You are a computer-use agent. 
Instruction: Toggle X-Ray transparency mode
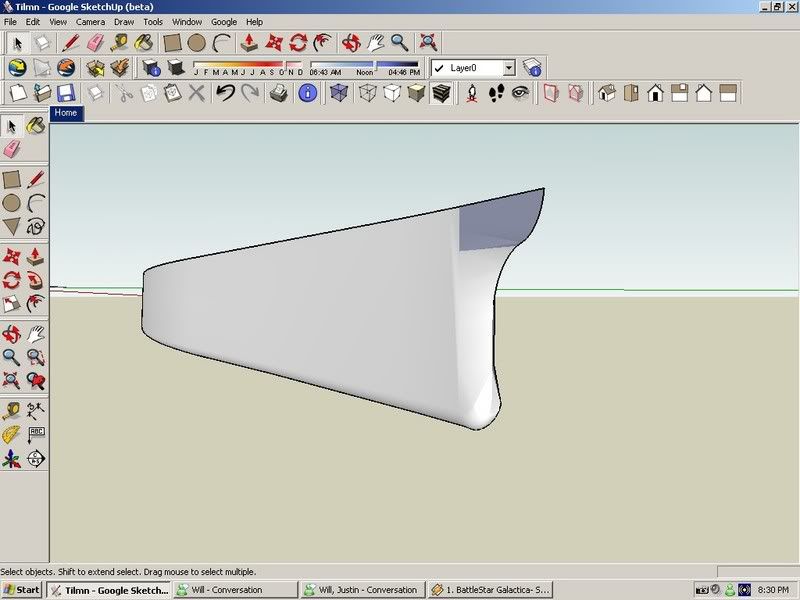click(x=339, y=93)
